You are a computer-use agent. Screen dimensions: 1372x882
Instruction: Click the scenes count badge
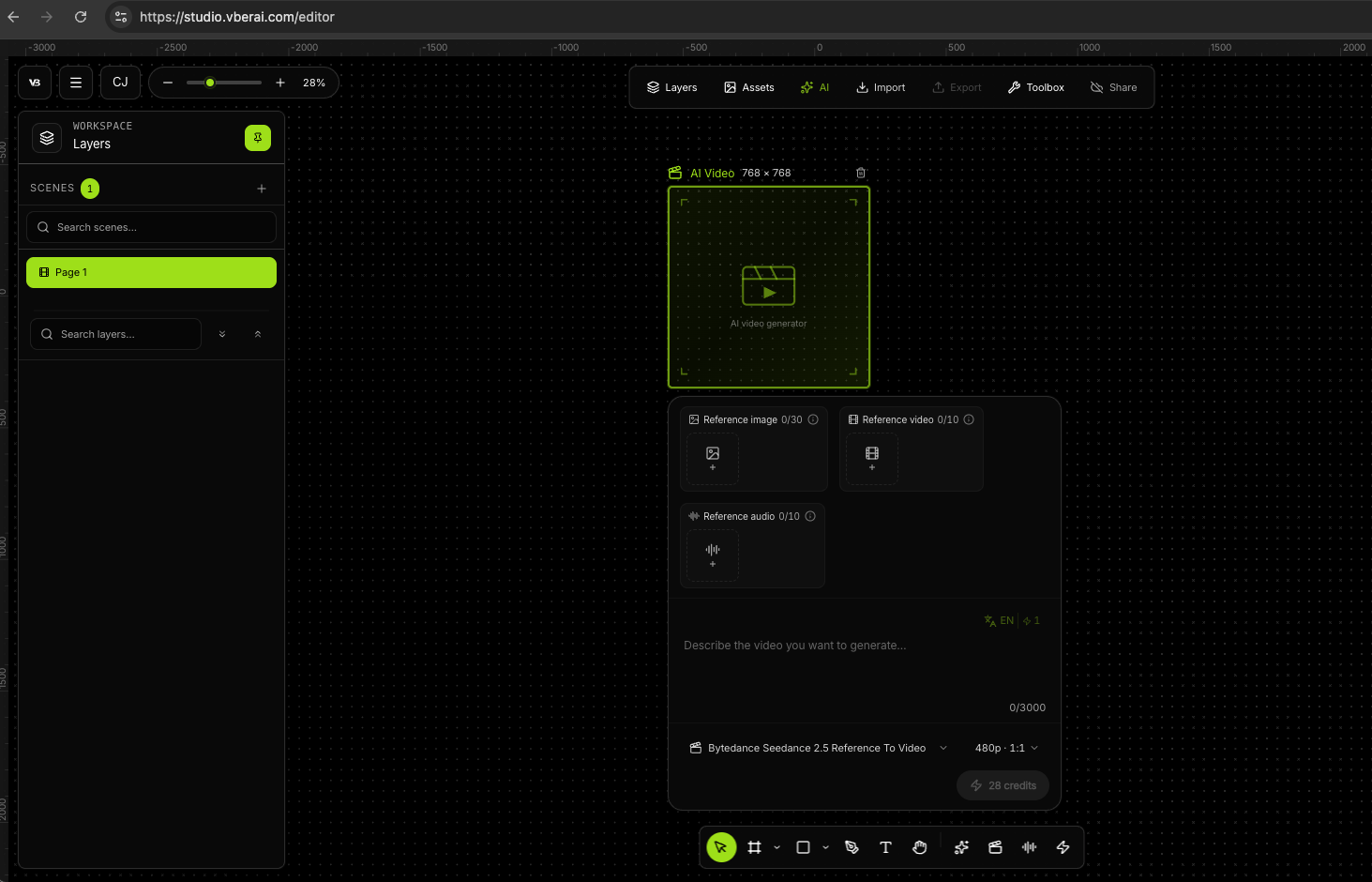tap(90, 189)
